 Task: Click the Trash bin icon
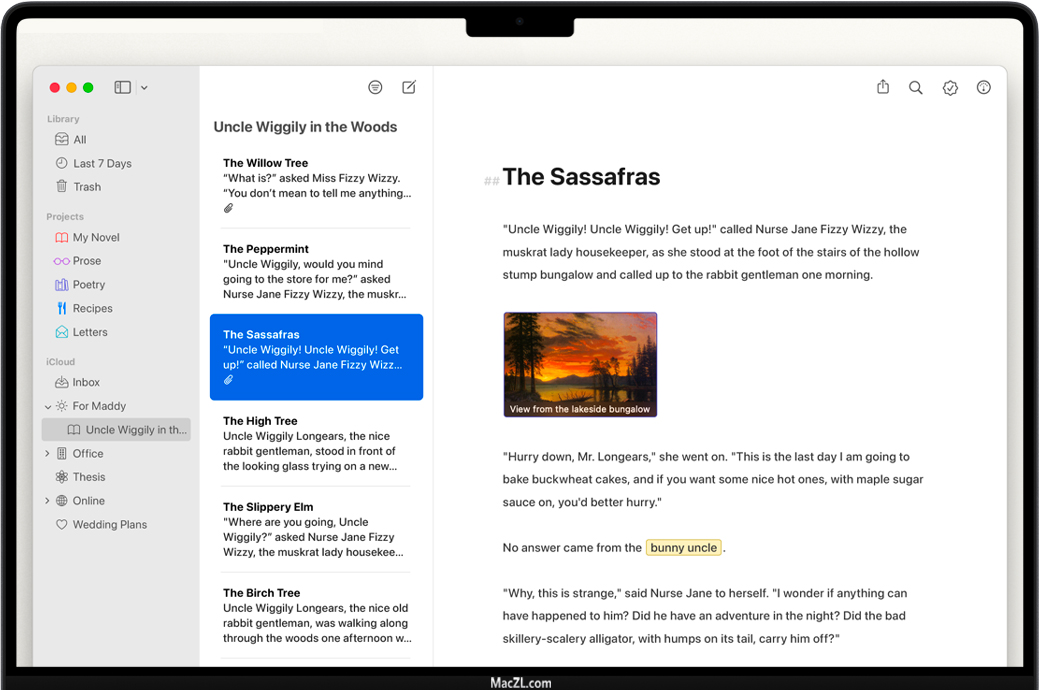click(62, 186)
